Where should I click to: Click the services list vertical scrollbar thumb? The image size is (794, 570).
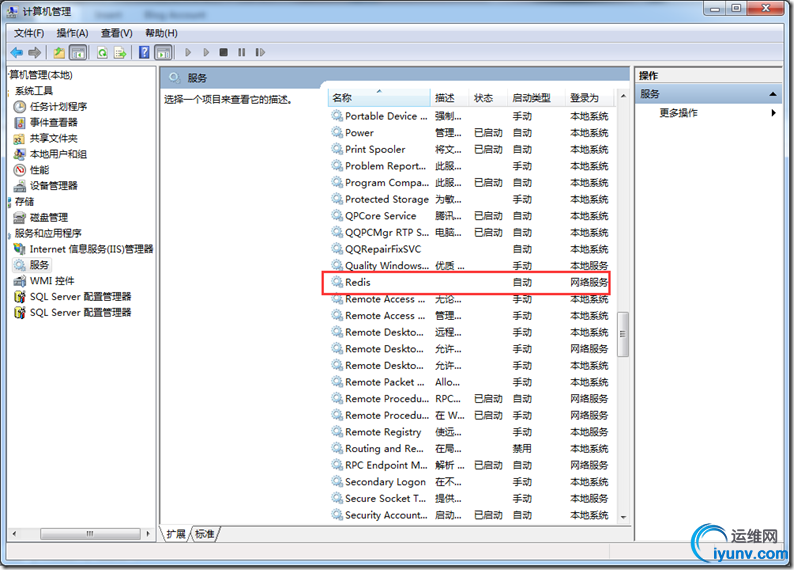click(x=623, y=334)
